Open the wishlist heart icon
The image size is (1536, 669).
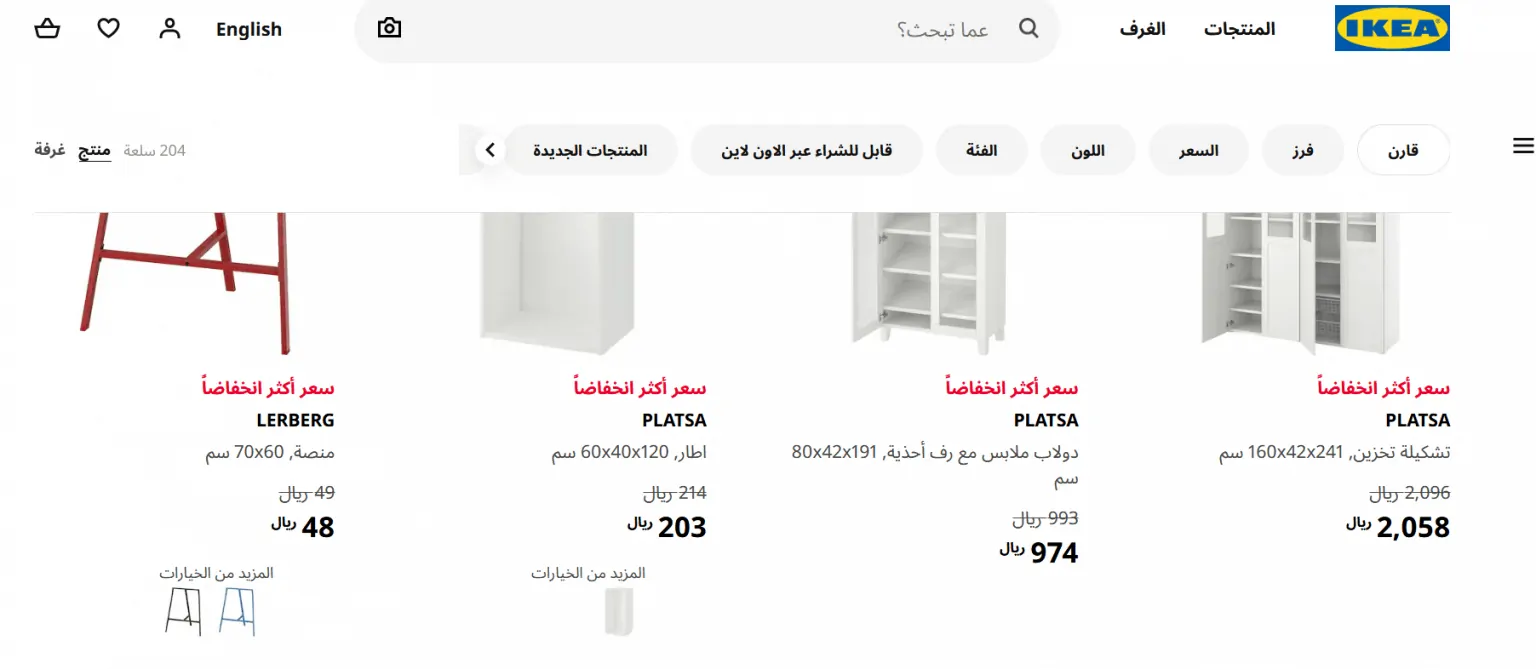108,29
